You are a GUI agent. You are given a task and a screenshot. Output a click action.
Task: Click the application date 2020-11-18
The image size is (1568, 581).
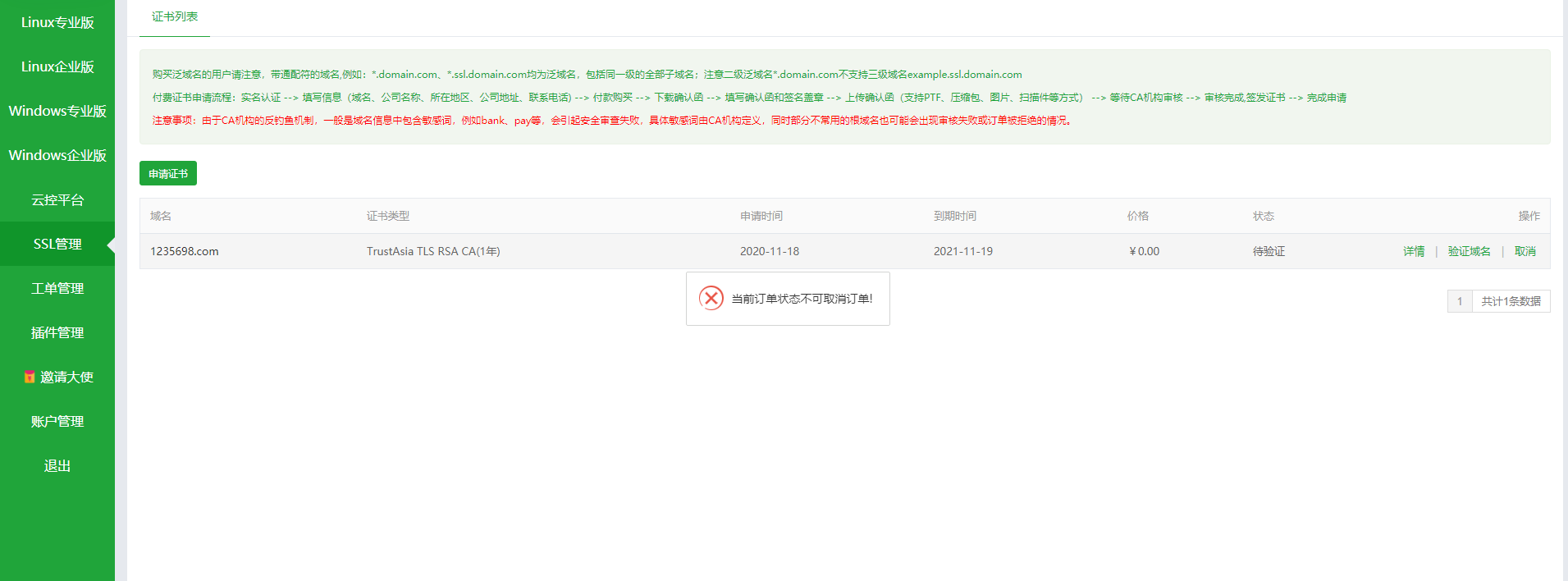[770, 251]
